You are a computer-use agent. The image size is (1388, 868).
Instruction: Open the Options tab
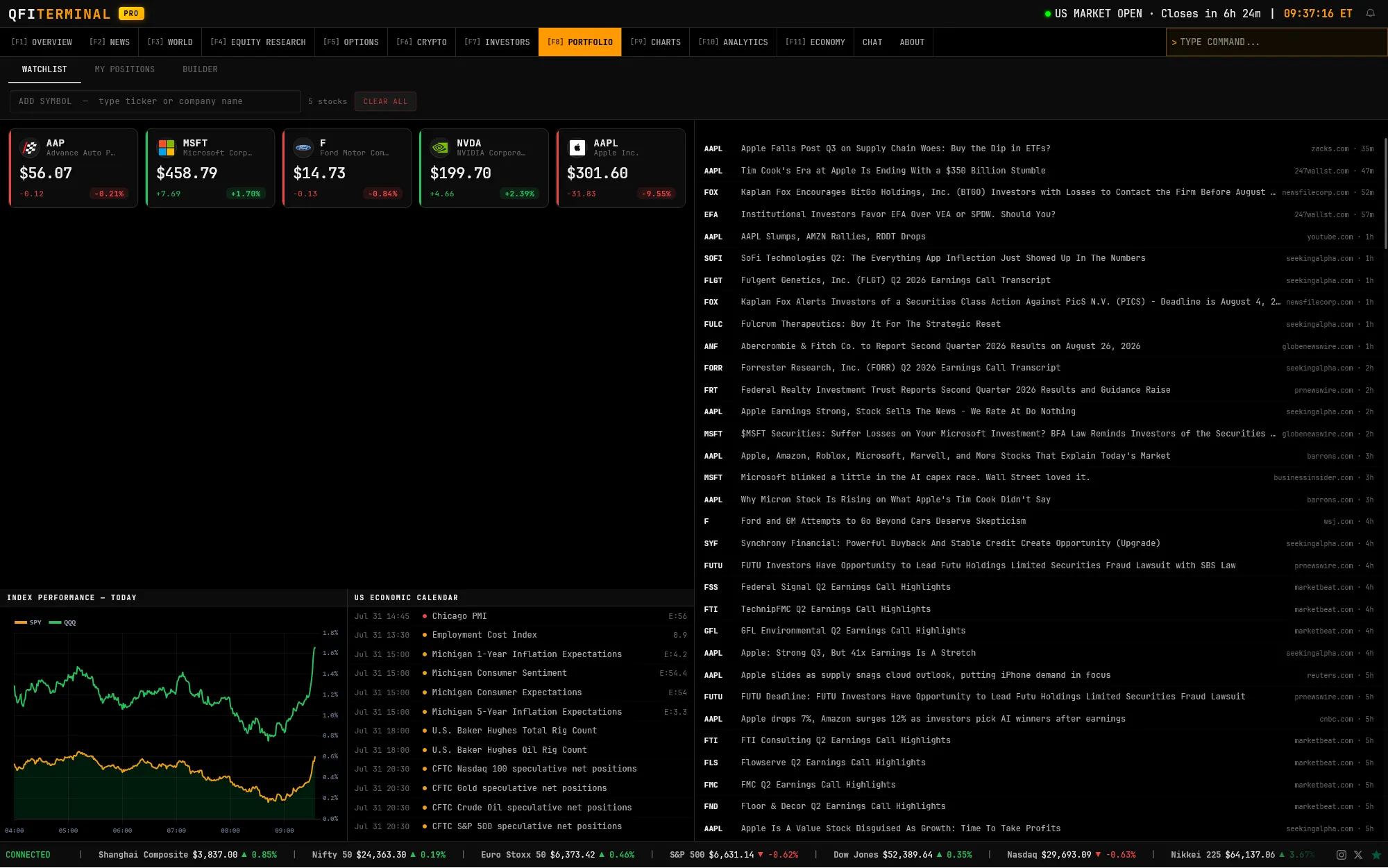pyautogui.click(x=351, y=42)
